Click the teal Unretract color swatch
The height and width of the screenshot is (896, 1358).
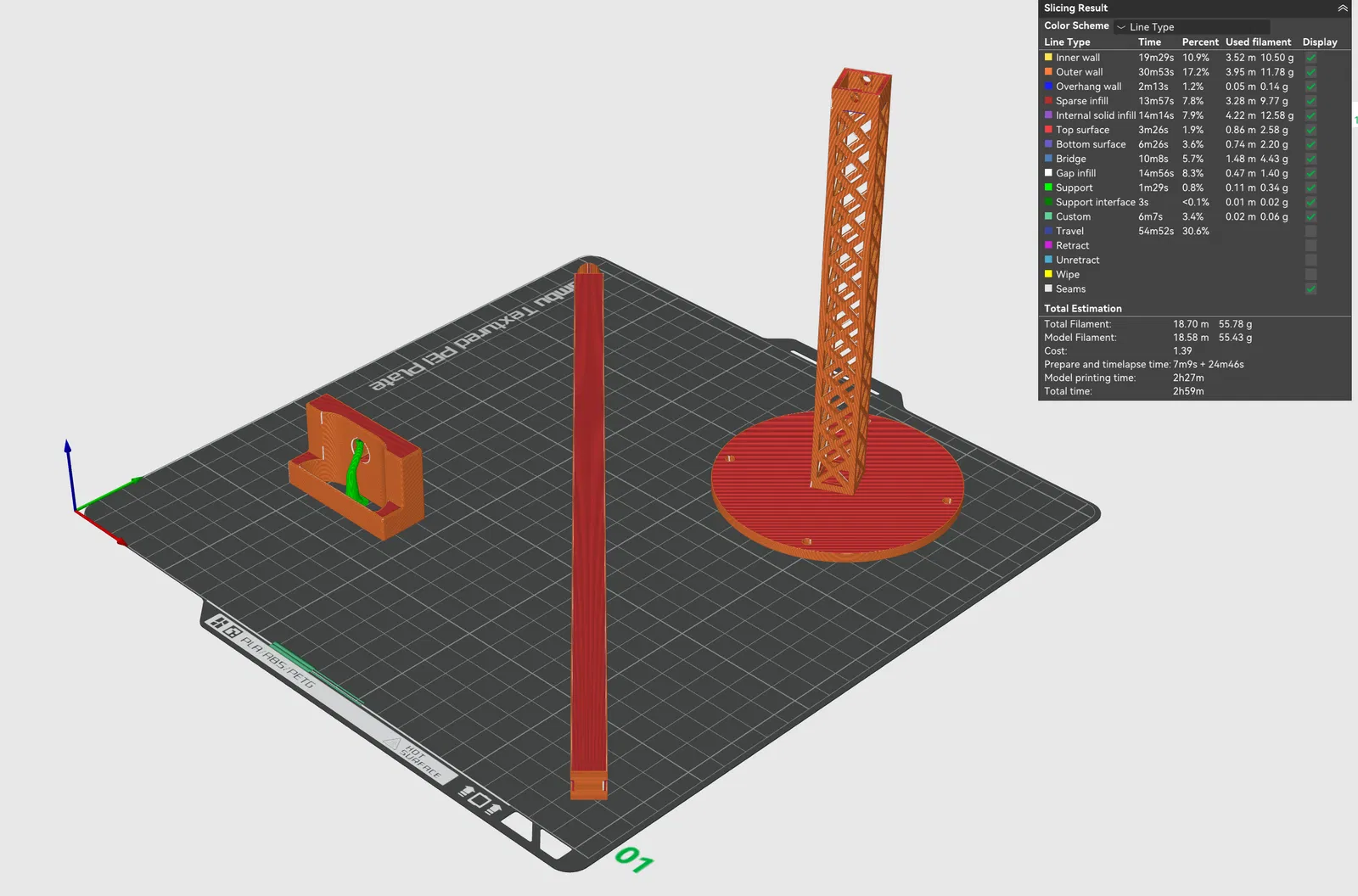pyautogui.click(x=1048, y=260)
